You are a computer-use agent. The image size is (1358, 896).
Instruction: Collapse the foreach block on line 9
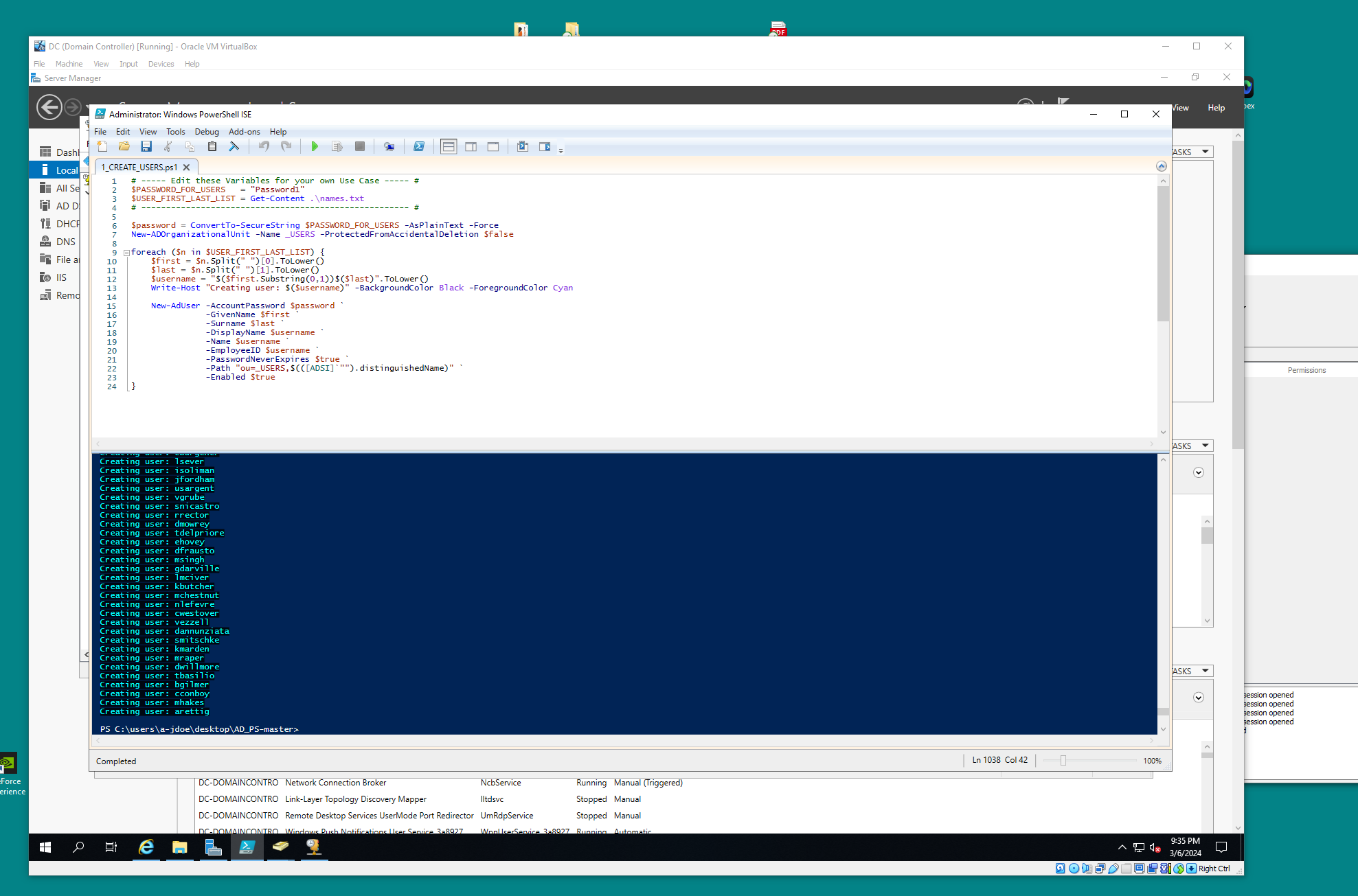click(127, 253)
